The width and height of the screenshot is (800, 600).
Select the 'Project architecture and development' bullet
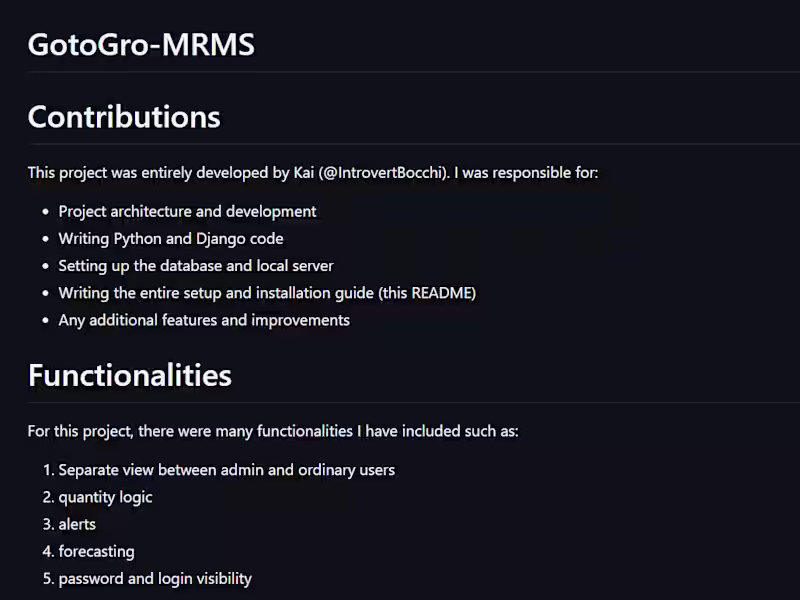pyautogui.click(x=187, y=212)
